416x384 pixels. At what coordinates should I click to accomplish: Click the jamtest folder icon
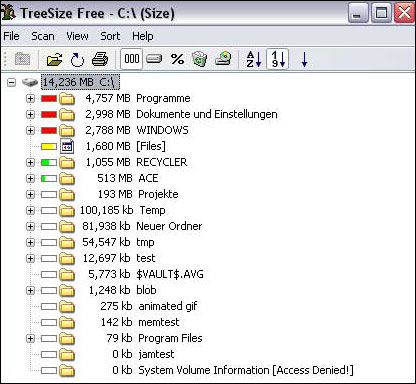click(67, 354)
